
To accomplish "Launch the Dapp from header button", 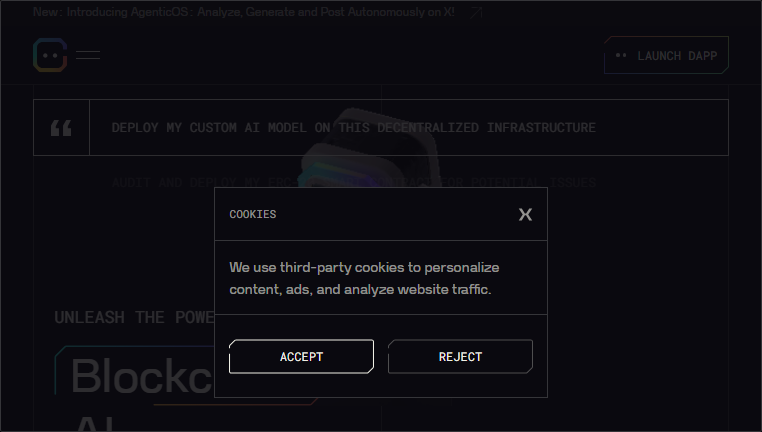I will point(666,55).
